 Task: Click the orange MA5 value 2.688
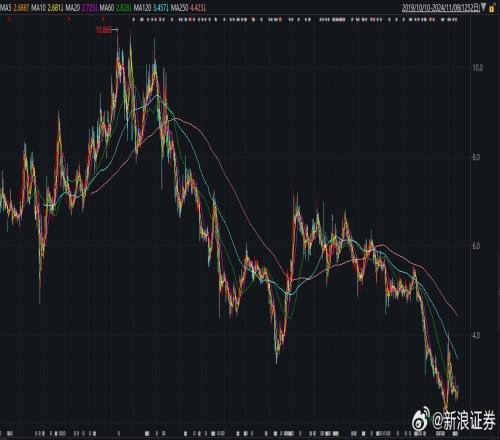click(x=21, y=7)
